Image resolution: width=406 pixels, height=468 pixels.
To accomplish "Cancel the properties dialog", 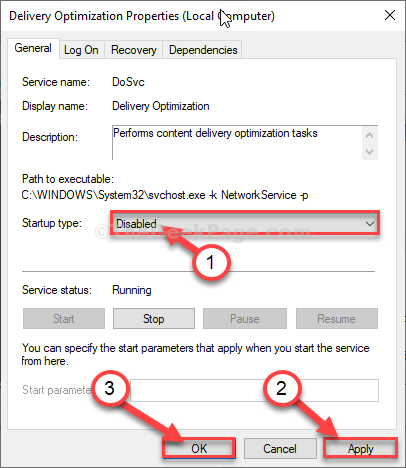I will click(x=280, y=448).
